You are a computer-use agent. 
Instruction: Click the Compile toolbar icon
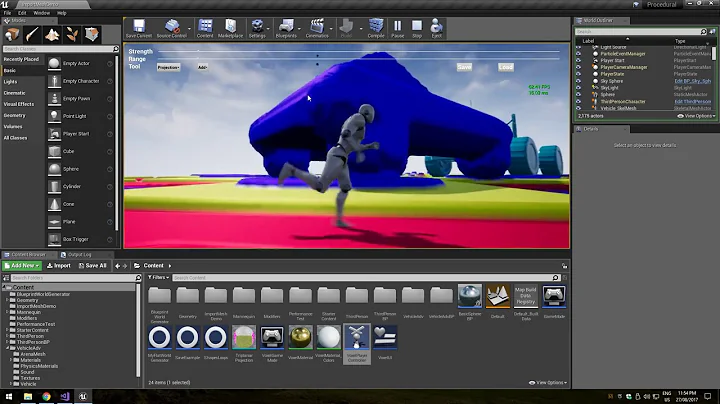point(376,28)
